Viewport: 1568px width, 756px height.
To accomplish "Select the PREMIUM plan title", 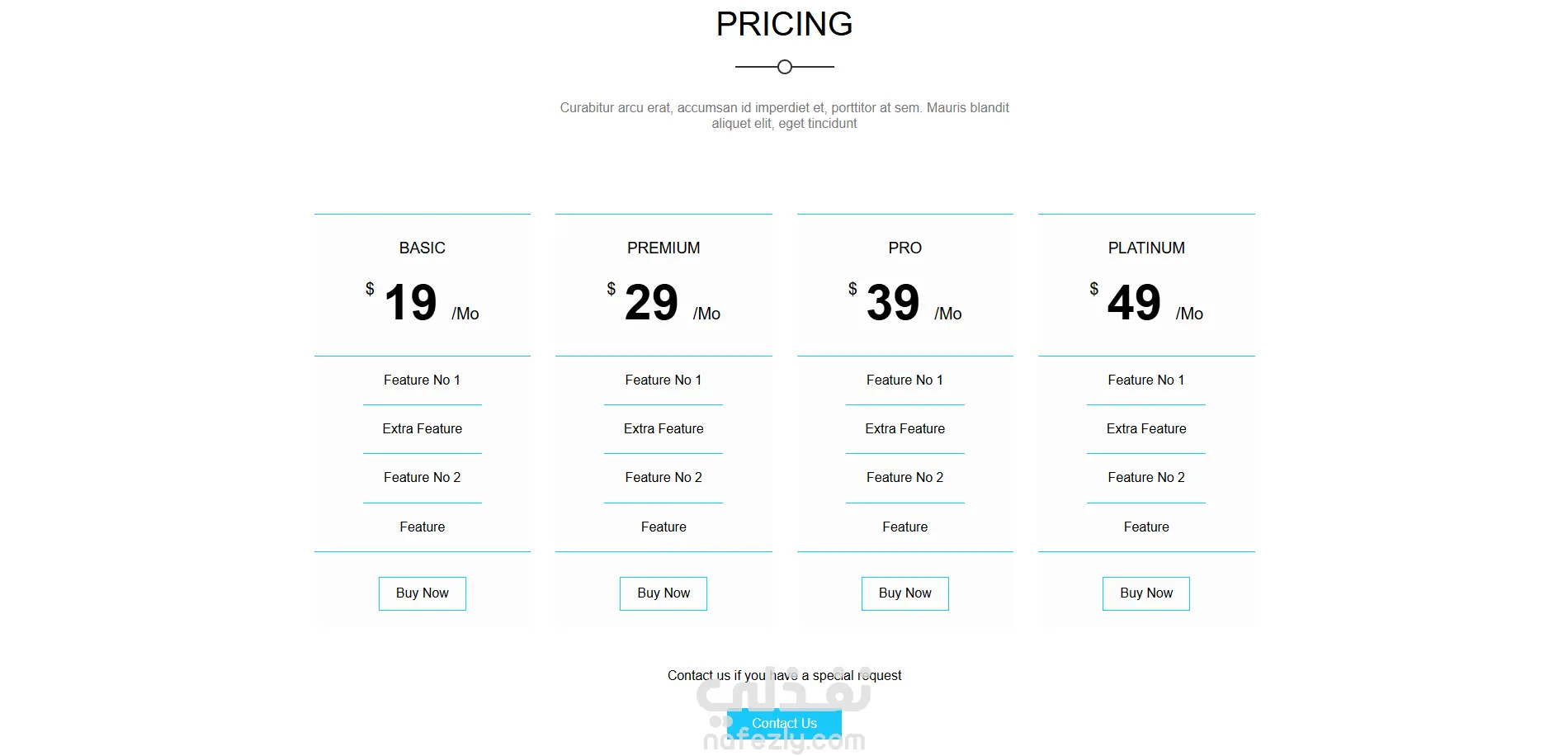I will [664, 248].
